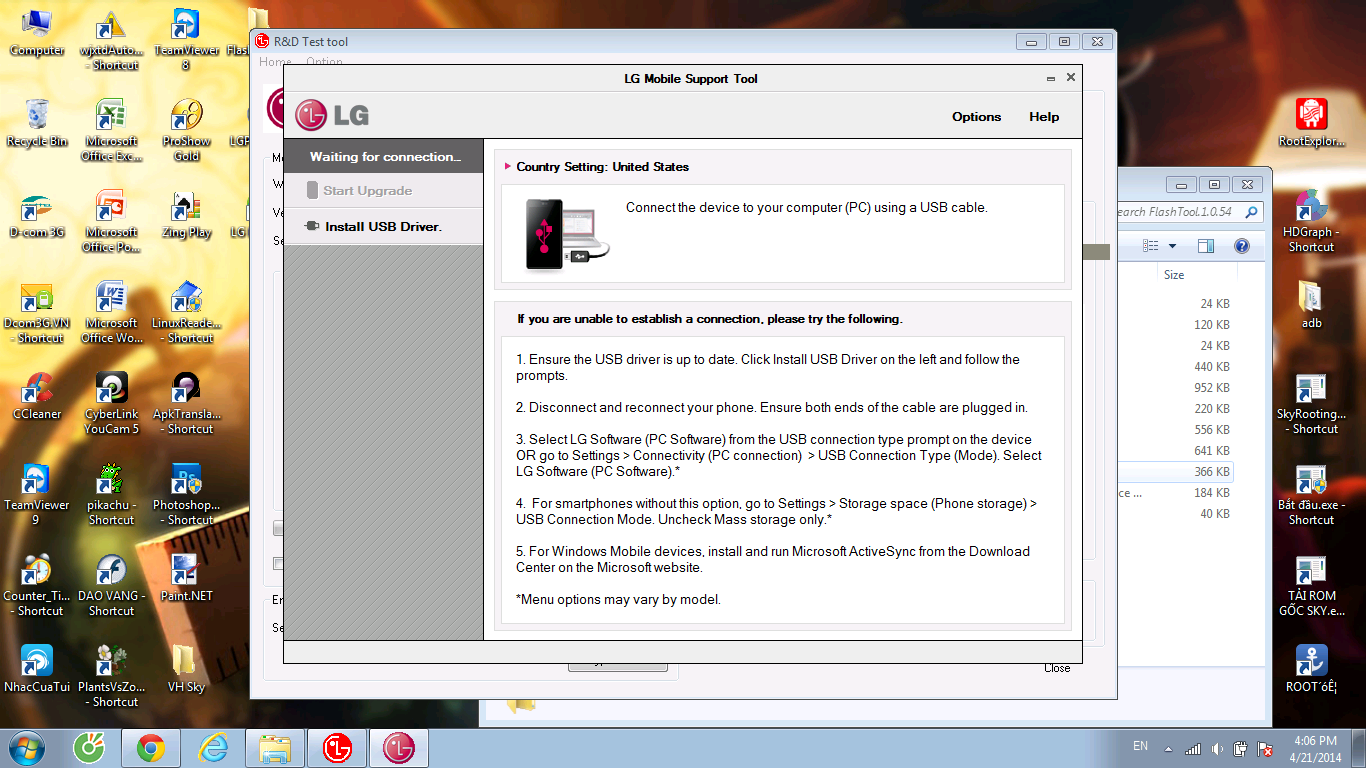Open the Home menu in R&D Test tool
The width and height of the screenshot is (1366, 768).
(275, 62)
